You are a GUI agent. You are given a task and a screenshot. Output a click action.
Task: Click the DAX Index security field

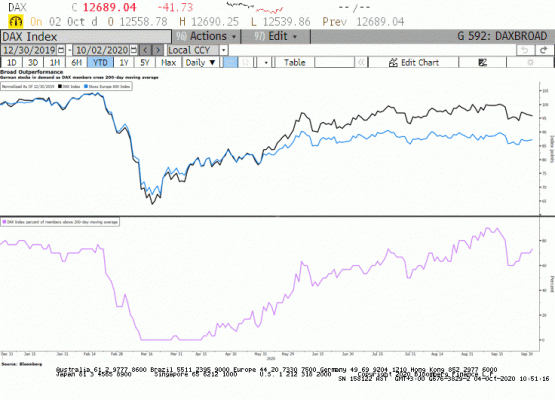point(86,37)
